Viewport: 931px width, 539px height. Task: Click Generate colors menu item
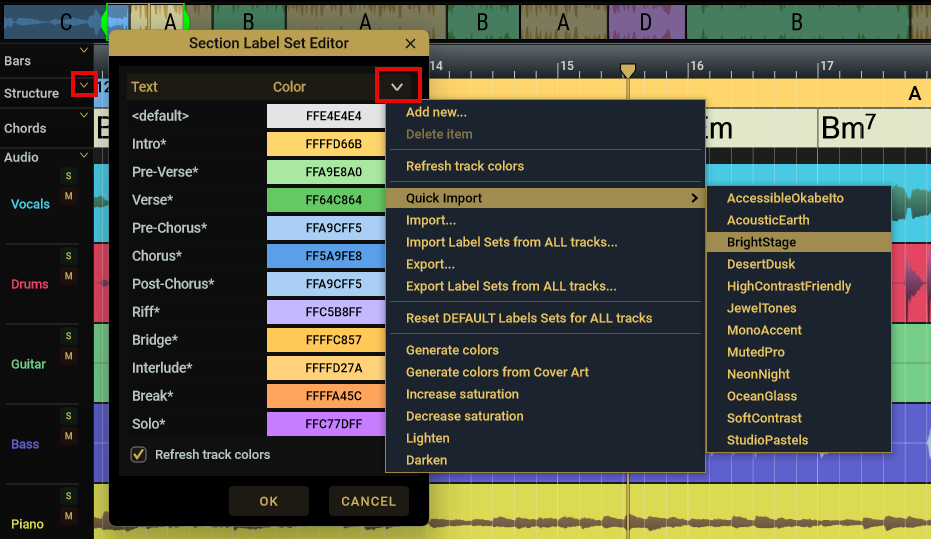click(x=452, y=350)
